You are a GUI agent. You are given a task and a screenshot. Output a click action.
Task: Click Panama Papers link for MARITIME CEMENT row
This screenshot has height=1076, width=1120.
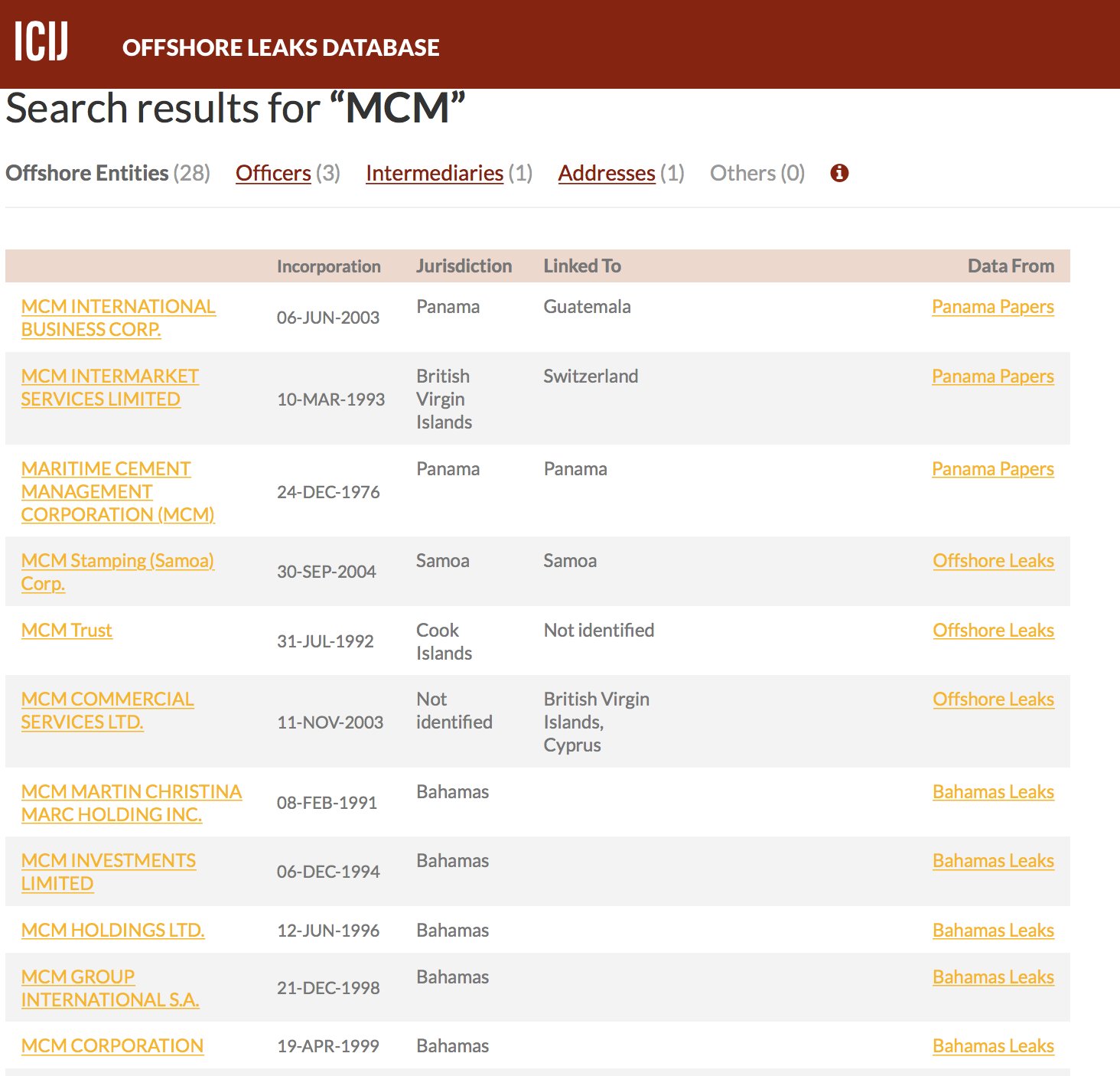[x=993, y=468]
